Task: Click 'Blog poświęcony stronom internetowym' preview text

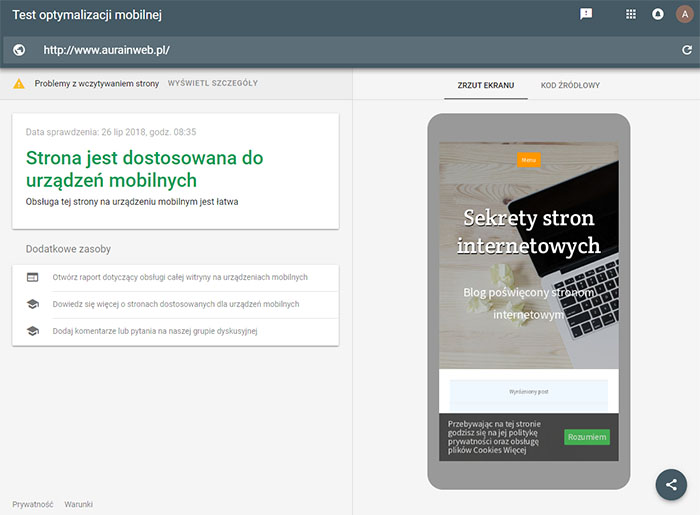Action: (x=529, y=303)
